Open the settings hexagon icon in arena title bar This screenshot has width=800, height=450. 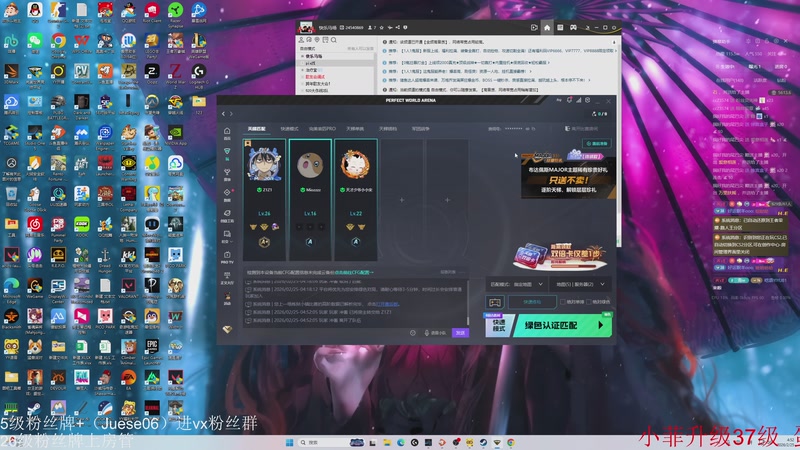point(588,100)
